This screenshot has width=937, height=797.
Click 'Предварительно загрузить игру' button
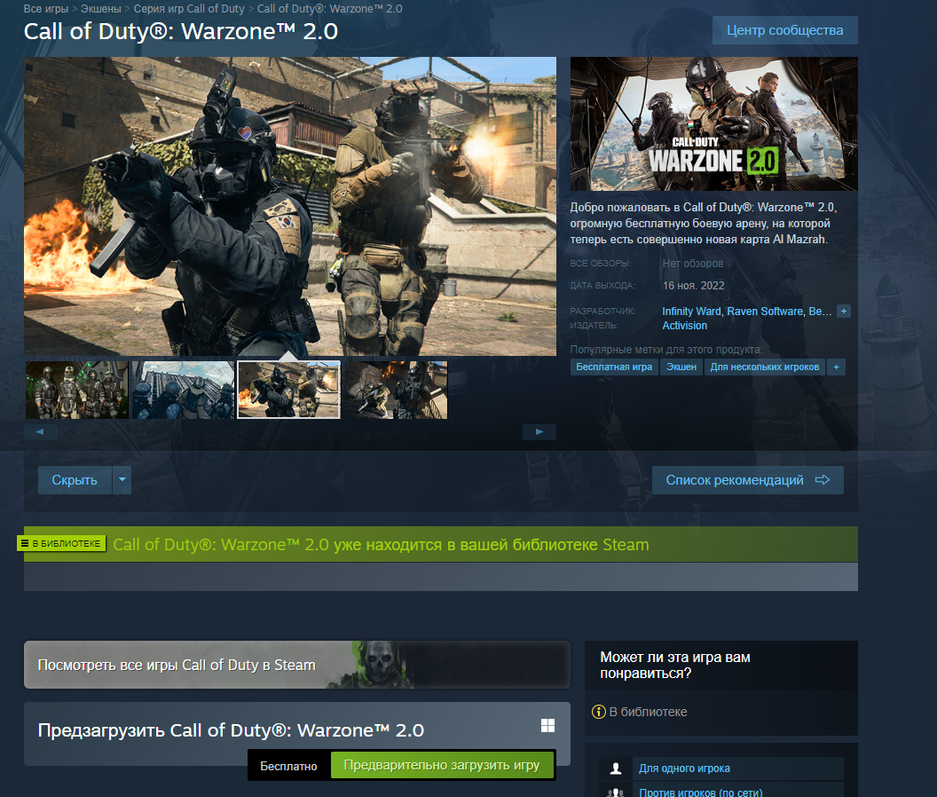click(x=442, y=765)
